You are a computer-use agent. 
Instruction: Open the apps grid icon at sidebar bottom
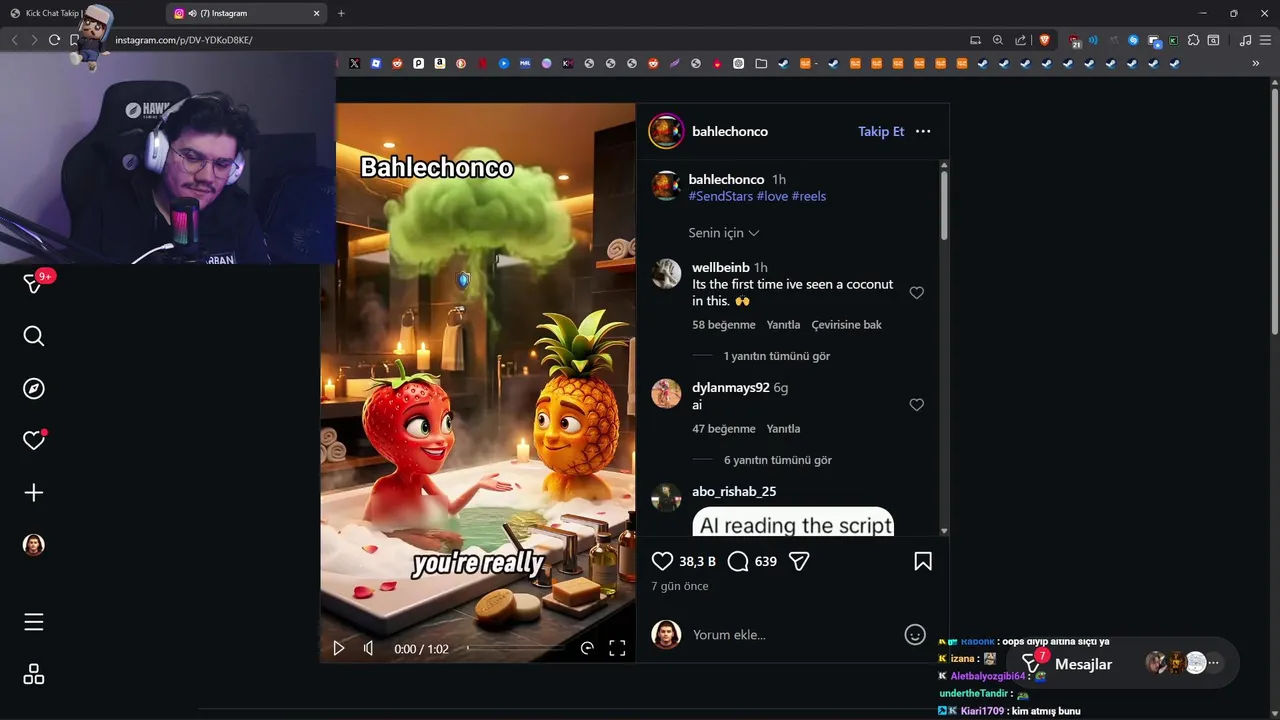pos(34,674)
